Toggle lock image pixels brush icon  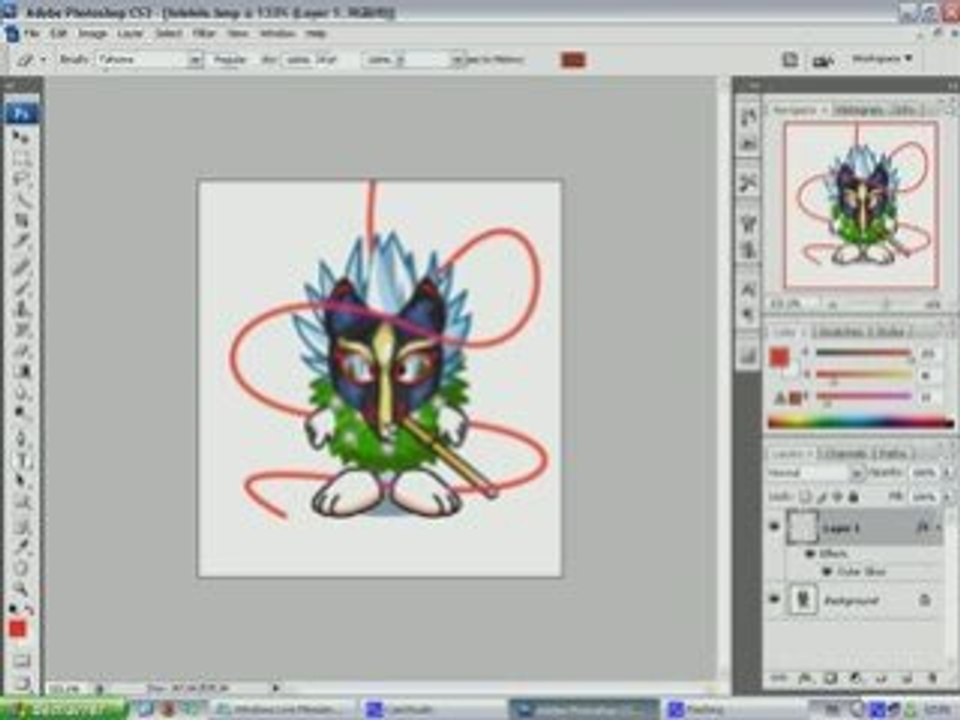click(822, 497)
